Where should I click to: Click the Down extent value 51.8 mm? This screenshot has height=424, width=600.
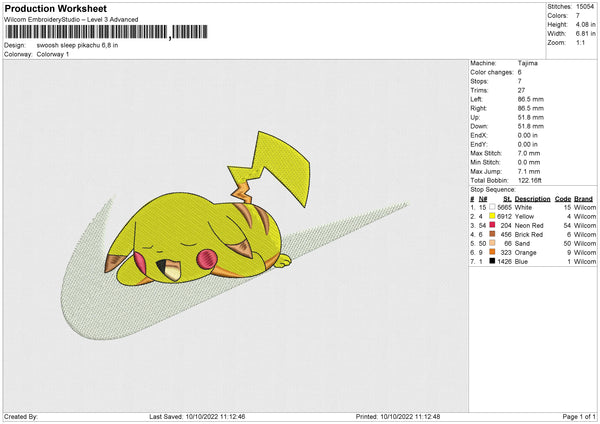pyautogui.click(x=531, y=126)
